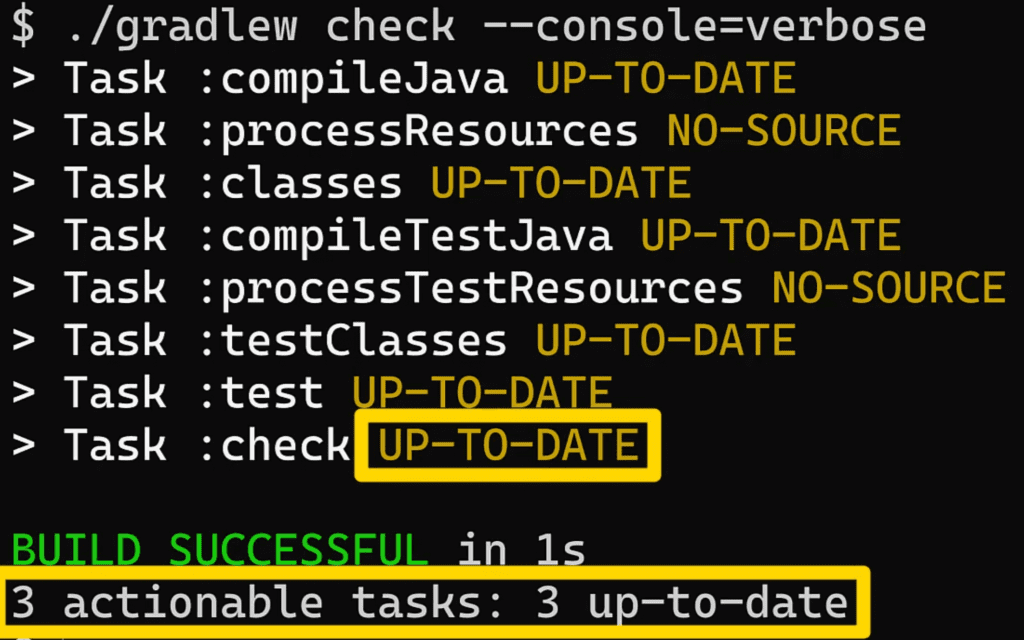The width and height of the screenshot is (1024, 640).
Task: Click the :compileJava task name
Action: [354, 79]
